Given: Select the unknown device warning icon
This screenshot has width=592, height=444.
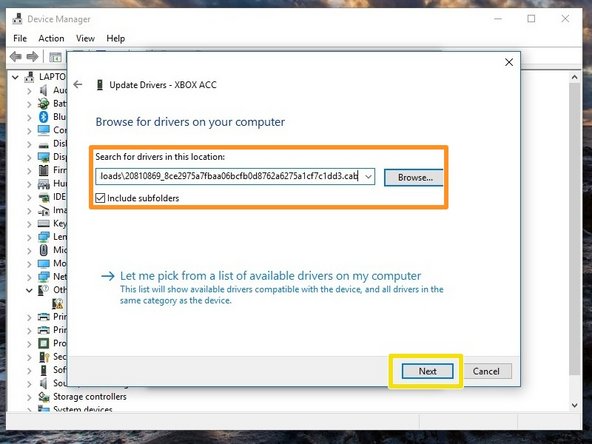Looking at the screenshot, I should coord(58,304).
